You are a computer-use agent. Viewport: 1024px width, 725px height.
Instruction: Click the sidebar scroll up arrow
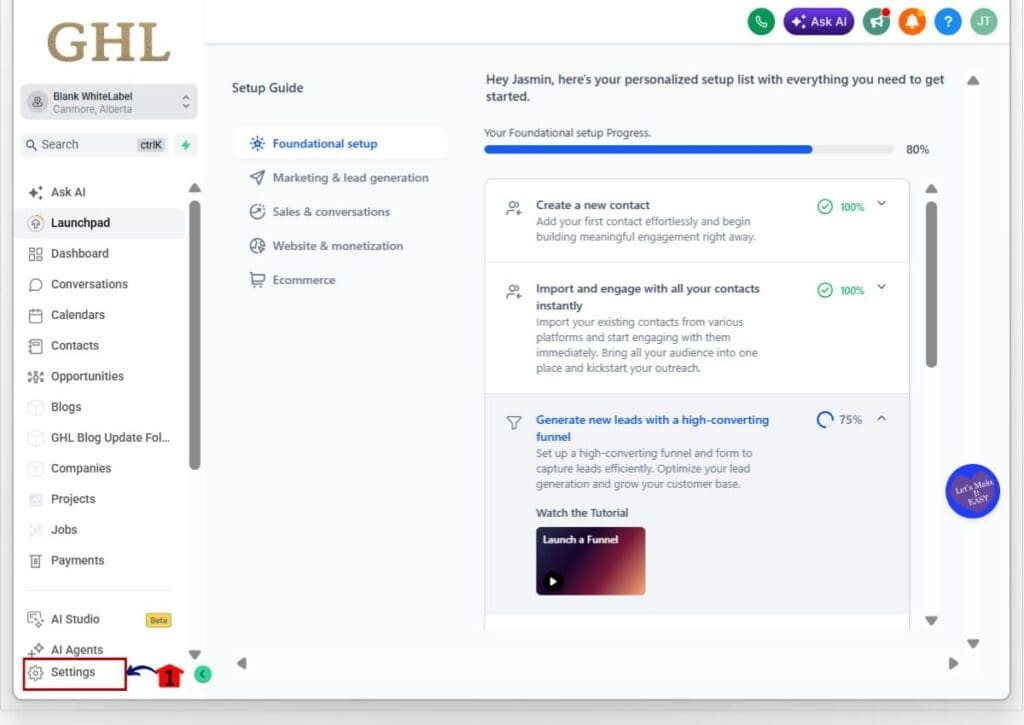pyautogui.click(x=195, y=188)
